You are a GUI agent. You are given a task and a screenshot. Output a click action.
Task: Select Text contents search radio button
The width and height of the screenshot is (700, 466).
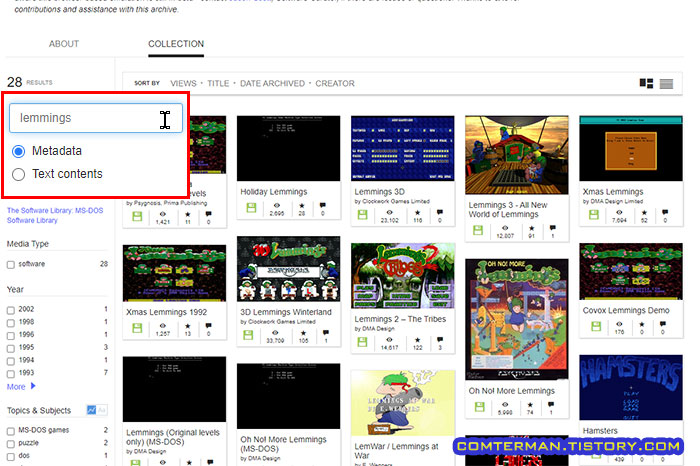(x=18, y=174)
